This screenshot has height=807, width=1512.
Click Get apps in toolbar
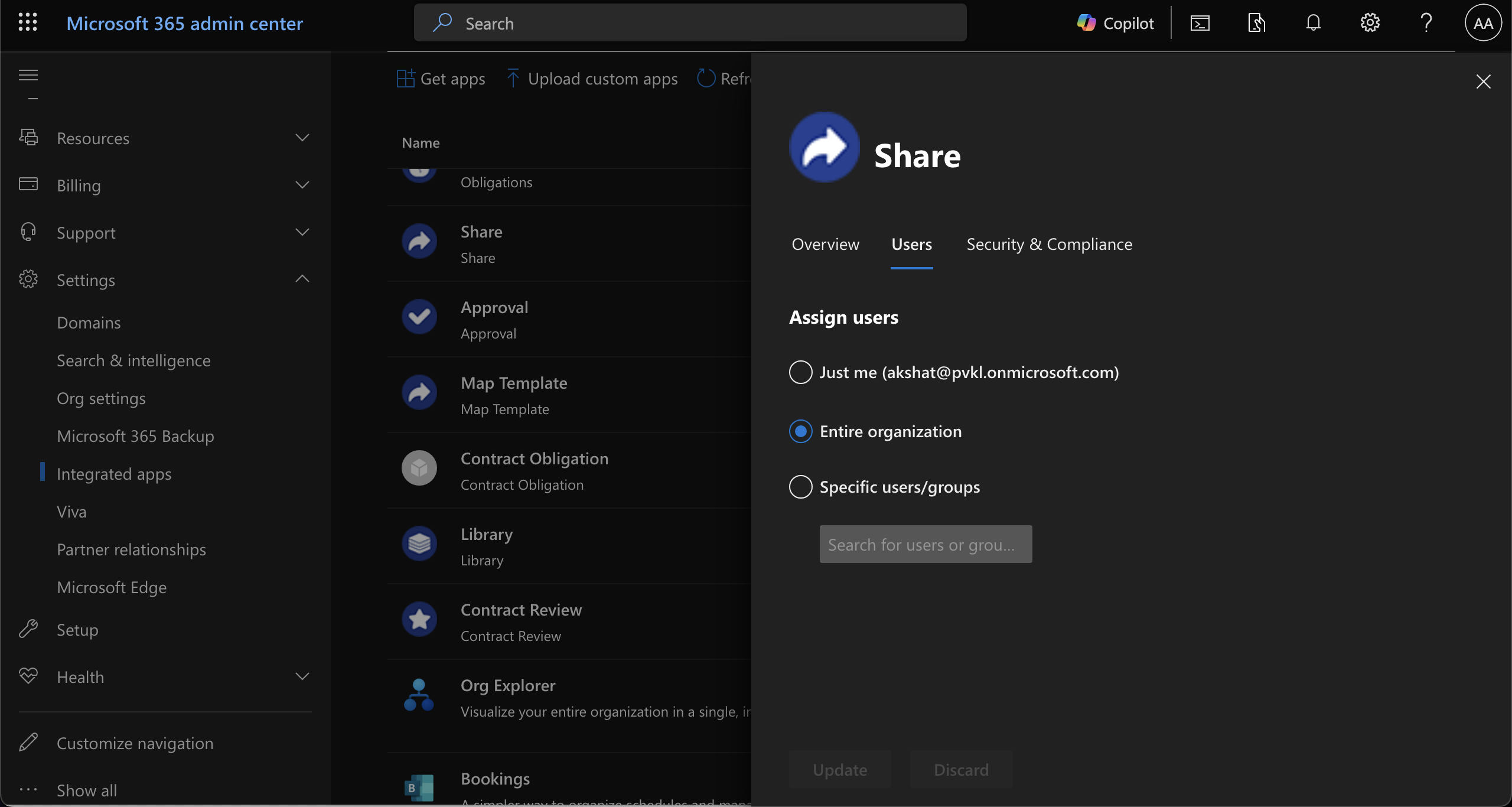(x=441, y=79)
